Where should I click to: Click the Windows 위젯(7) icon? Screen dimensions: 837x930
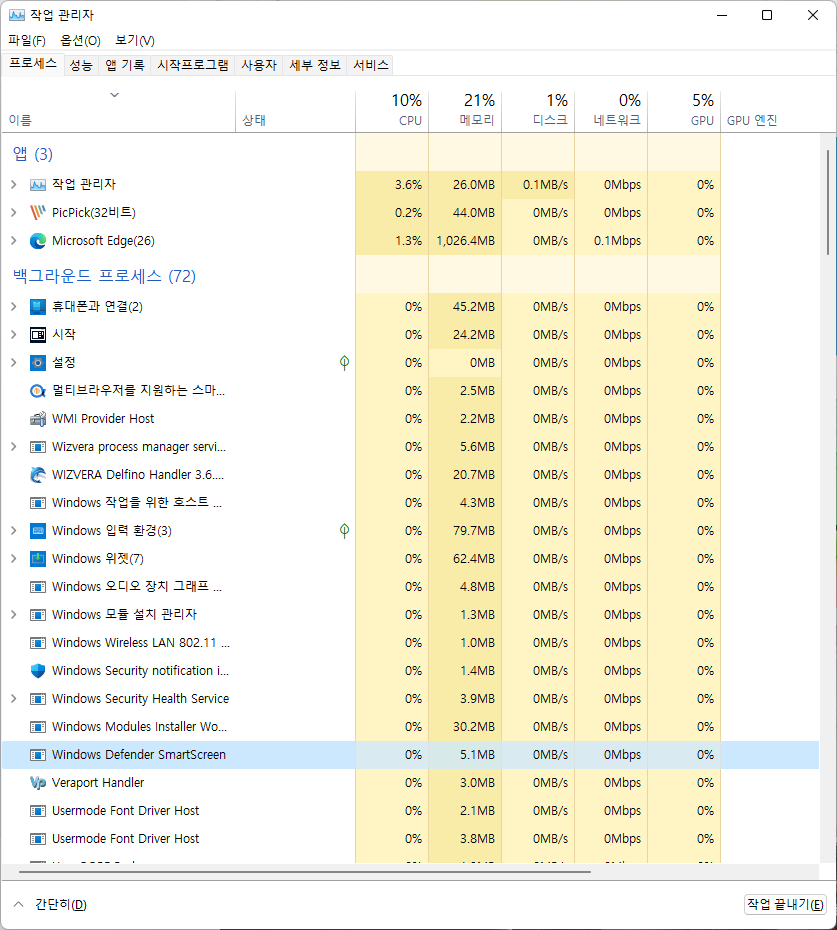click(x=37, y=559)
